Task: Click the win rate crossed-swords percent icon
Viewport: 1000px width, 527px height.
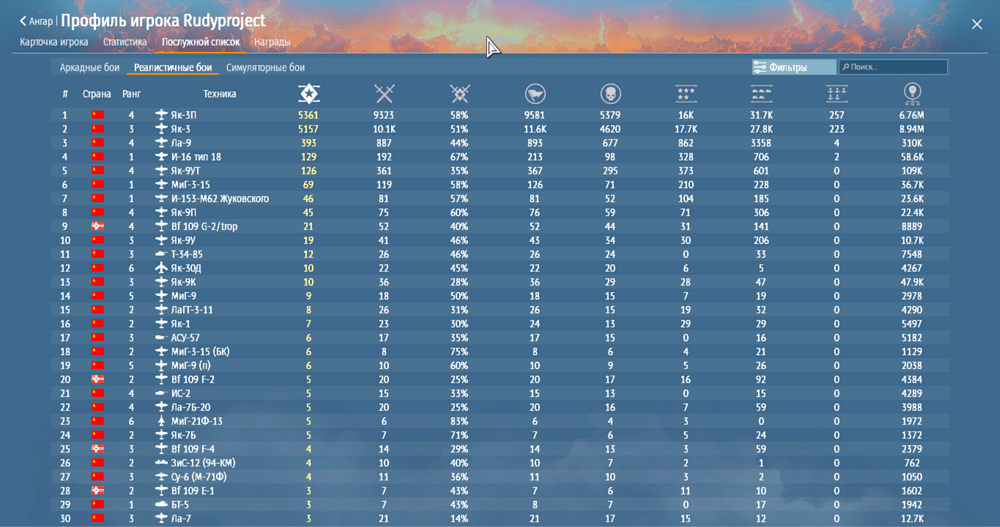Action: point(460,94)
